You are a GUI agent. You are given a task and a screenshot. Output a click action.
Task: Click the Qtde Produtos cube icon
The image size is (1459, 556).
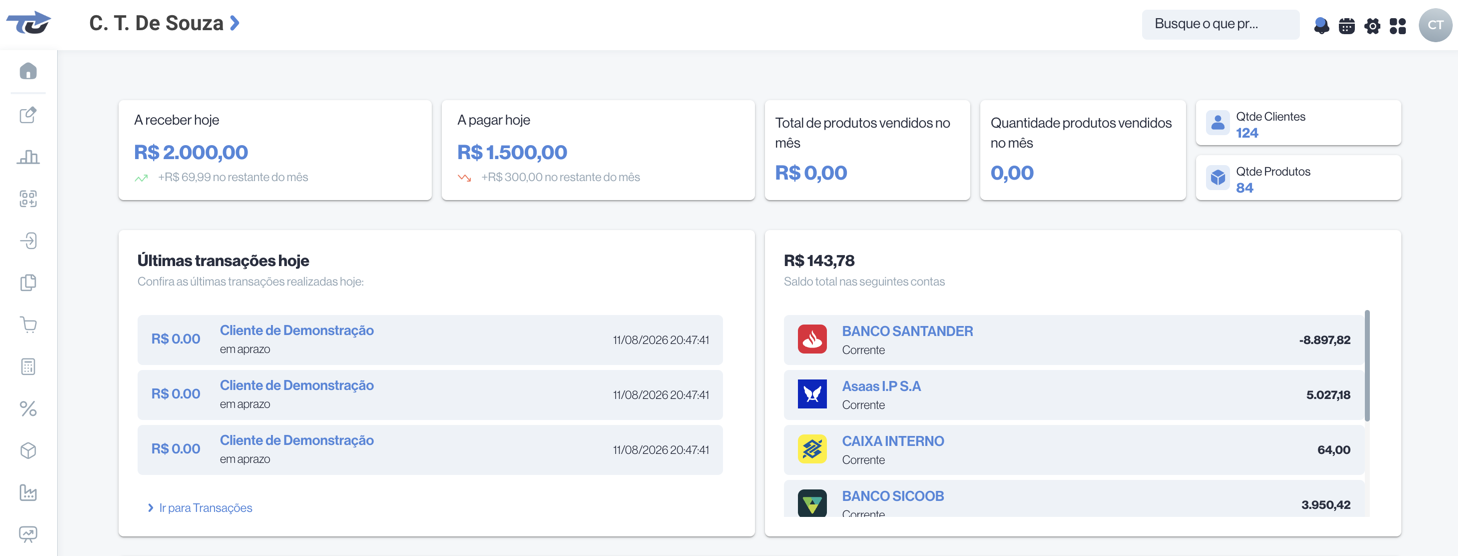pos(1217,178)
